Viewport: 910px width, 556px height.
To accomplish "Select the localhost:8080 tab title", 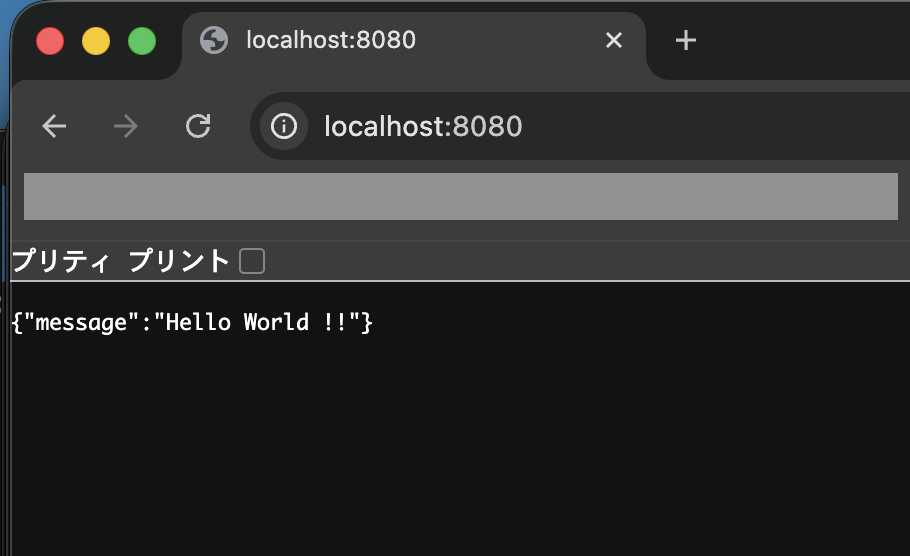I will 331,40.
